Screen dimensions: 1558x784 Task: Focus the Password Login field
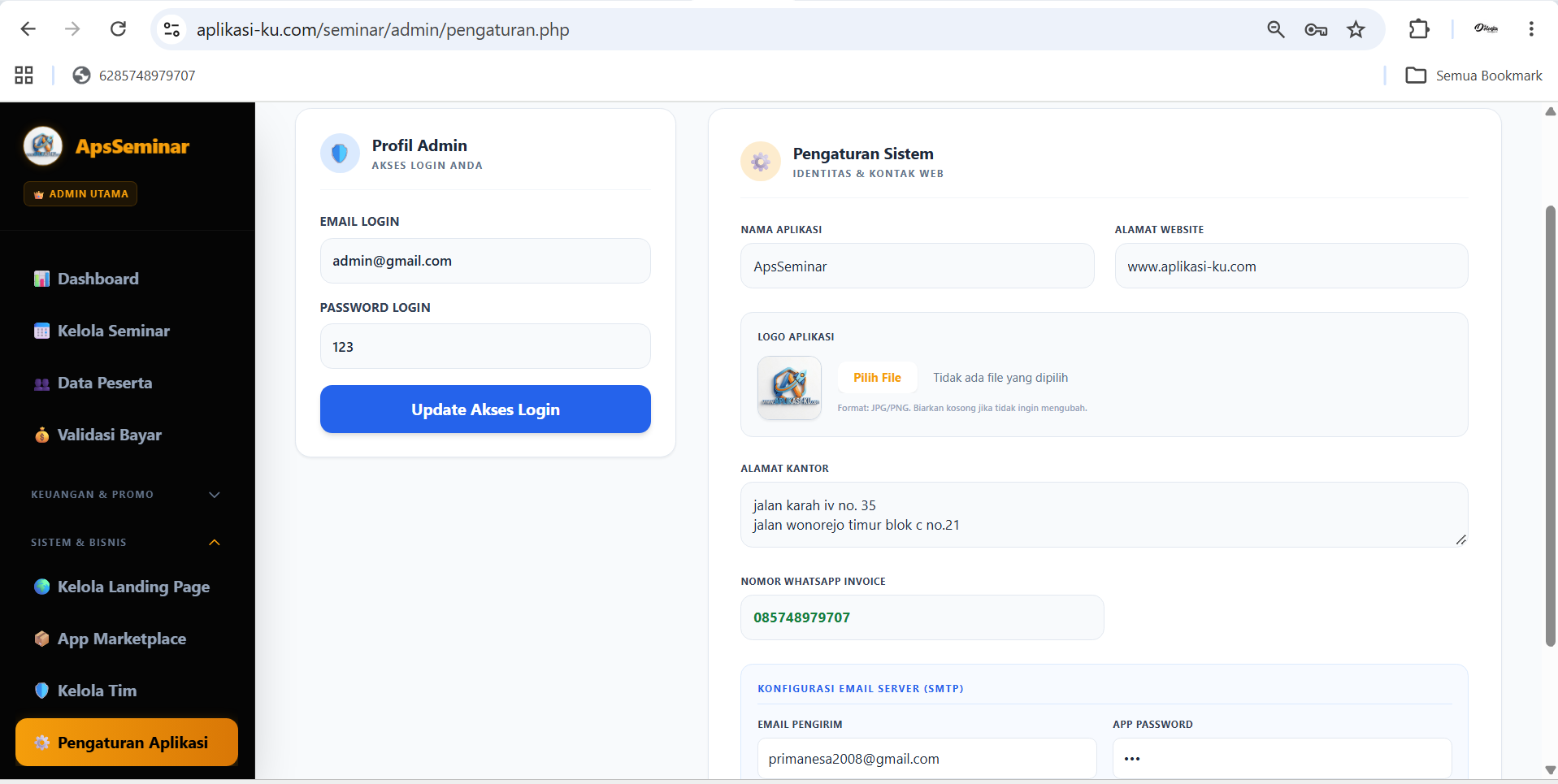[485, 347]
